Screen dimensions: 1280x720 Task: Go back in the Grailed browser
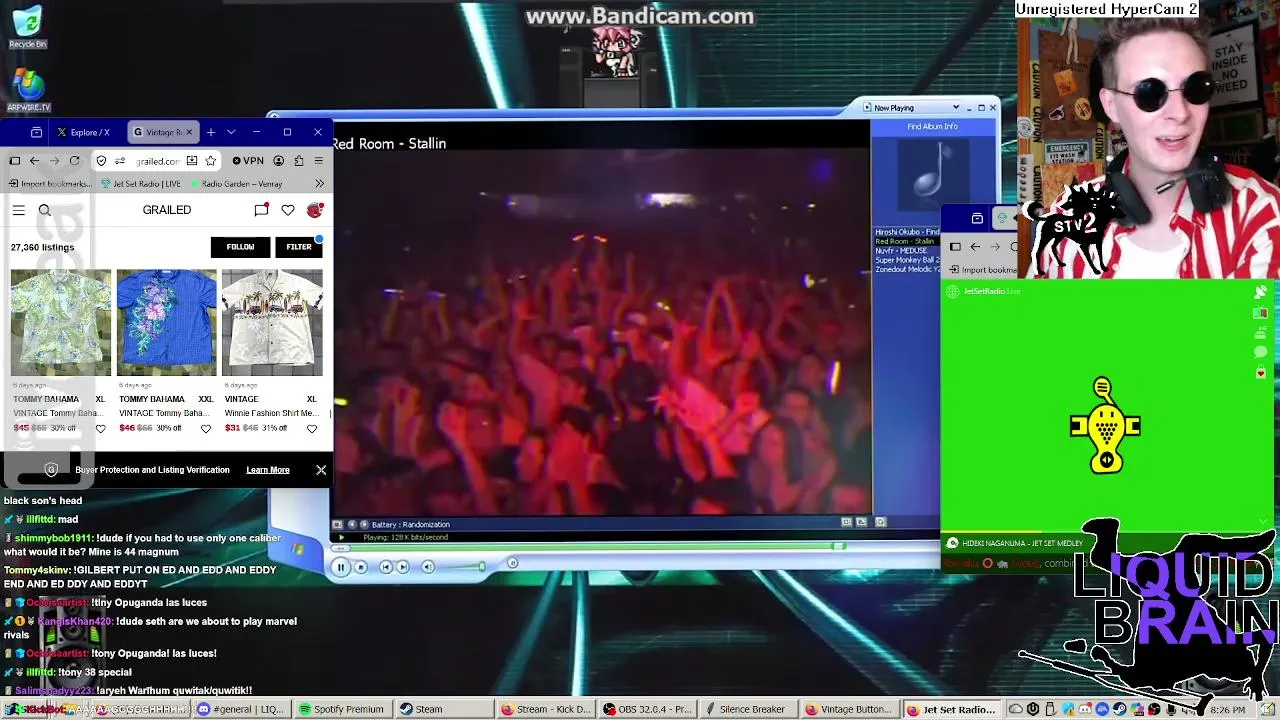pos(34,160)
